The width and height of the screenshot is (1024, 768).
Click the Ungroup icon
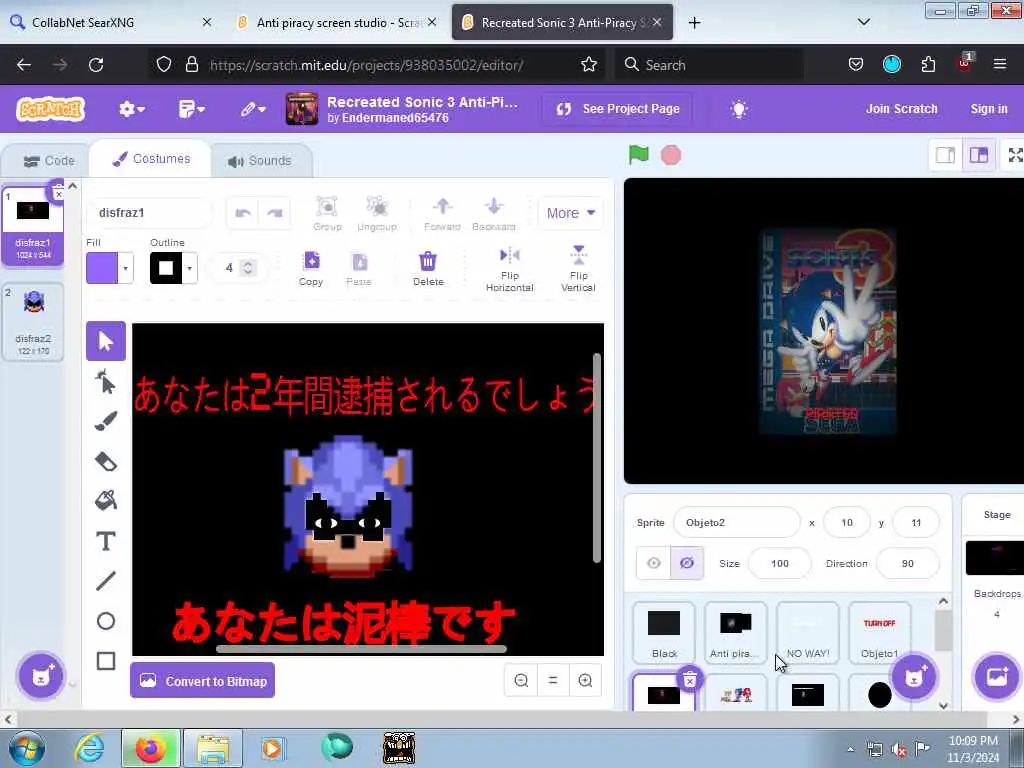click(377, 213)
